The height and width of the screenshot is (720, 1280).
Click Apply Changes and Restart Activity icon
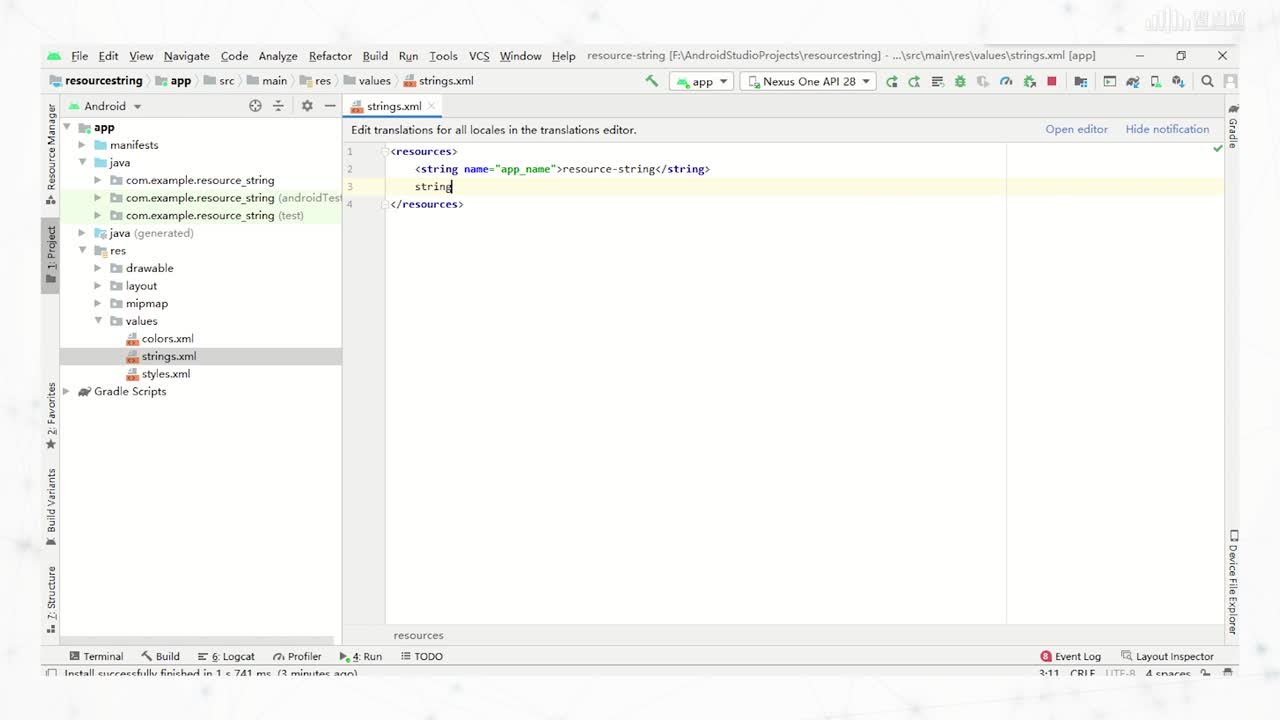914,81
